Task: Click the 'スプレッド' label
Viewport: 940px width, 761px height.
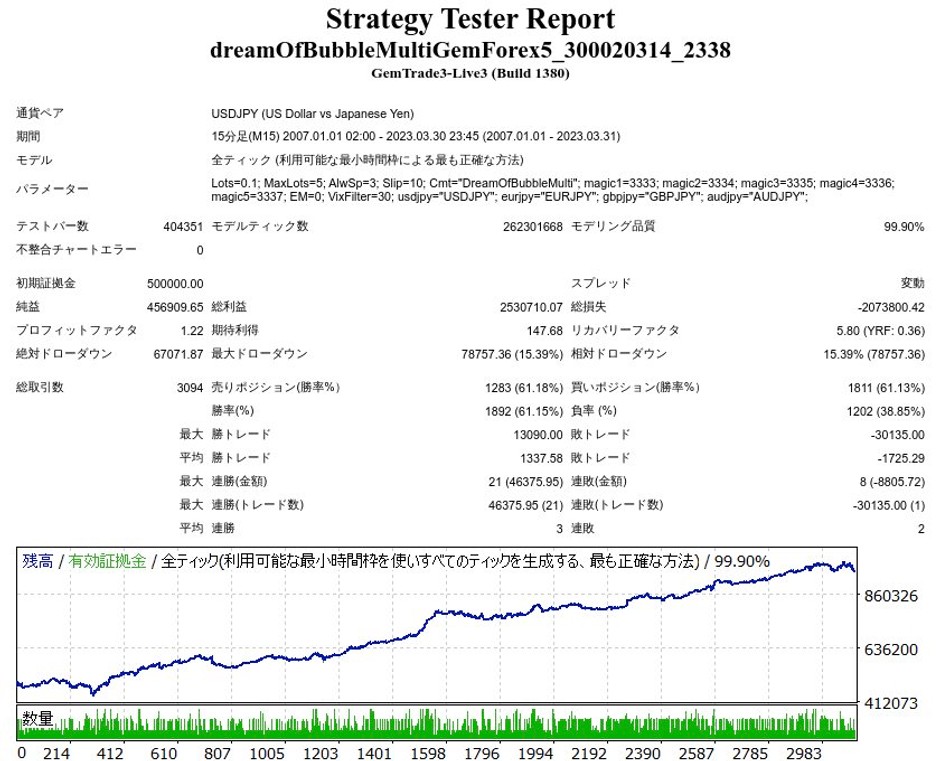Action: click(601, 283)
